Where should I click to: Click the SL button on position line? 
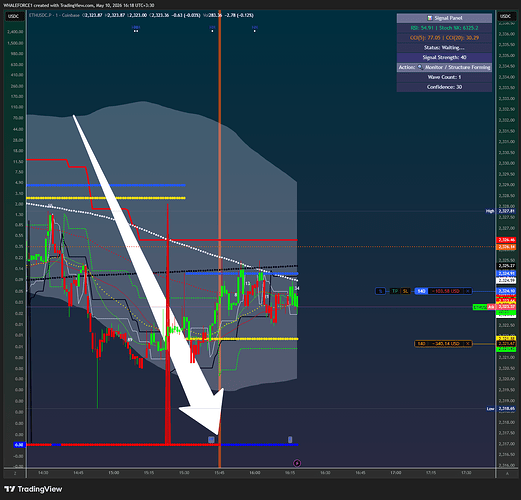[405, 291]
